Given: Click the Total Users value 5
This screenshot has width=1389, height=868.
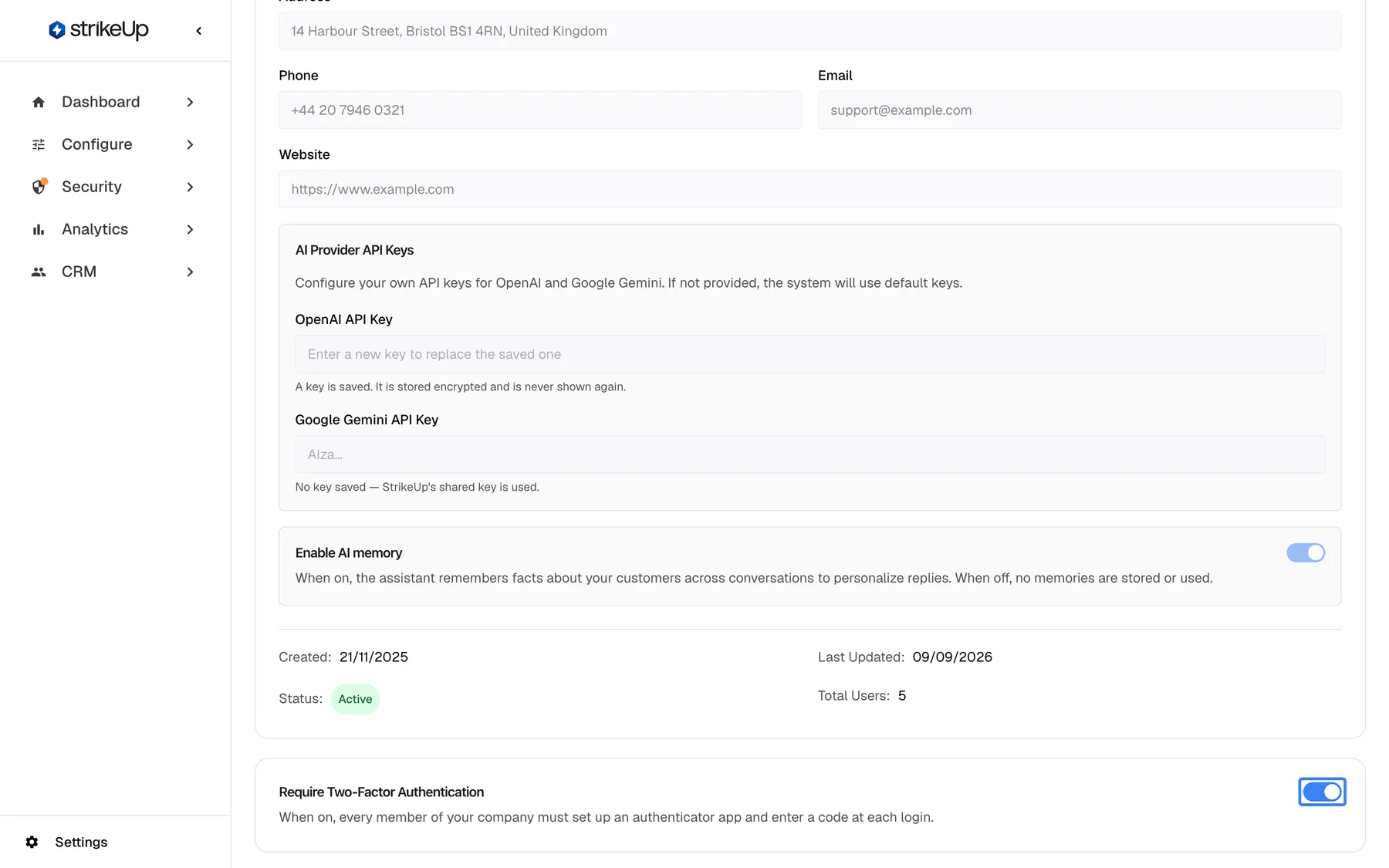Looking at the screenshot, I should point(902,696).
